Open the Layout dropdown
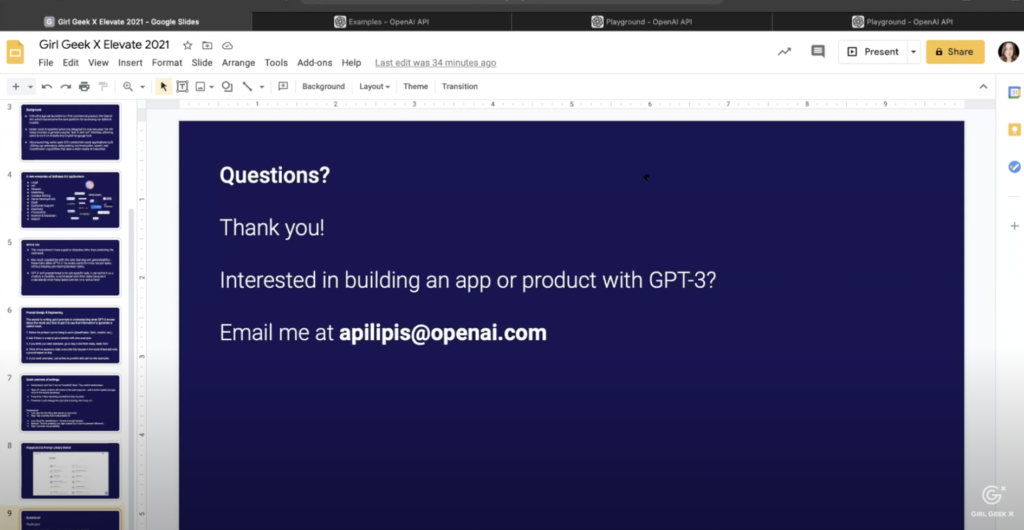Screen dimensions: 1024x530 pyautogui.click(x=374, y=86)
